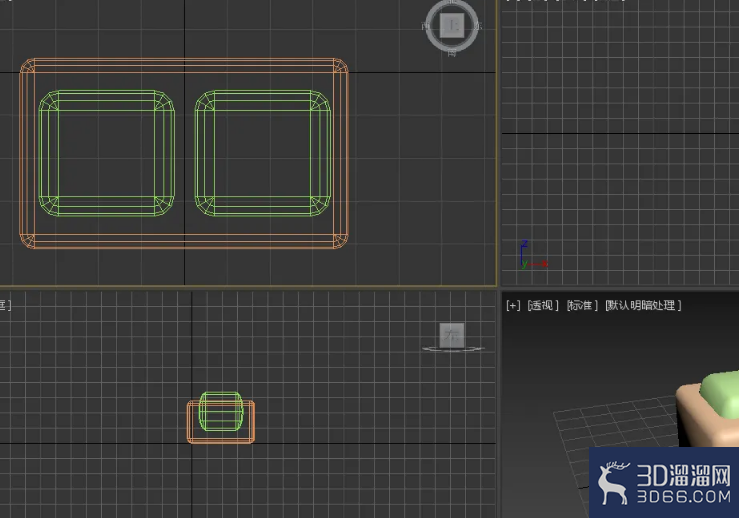Select the green cushion wireframe in the lower-left viewport
Viewport: 739px width, 518px height.
click(x=221, y=411)
